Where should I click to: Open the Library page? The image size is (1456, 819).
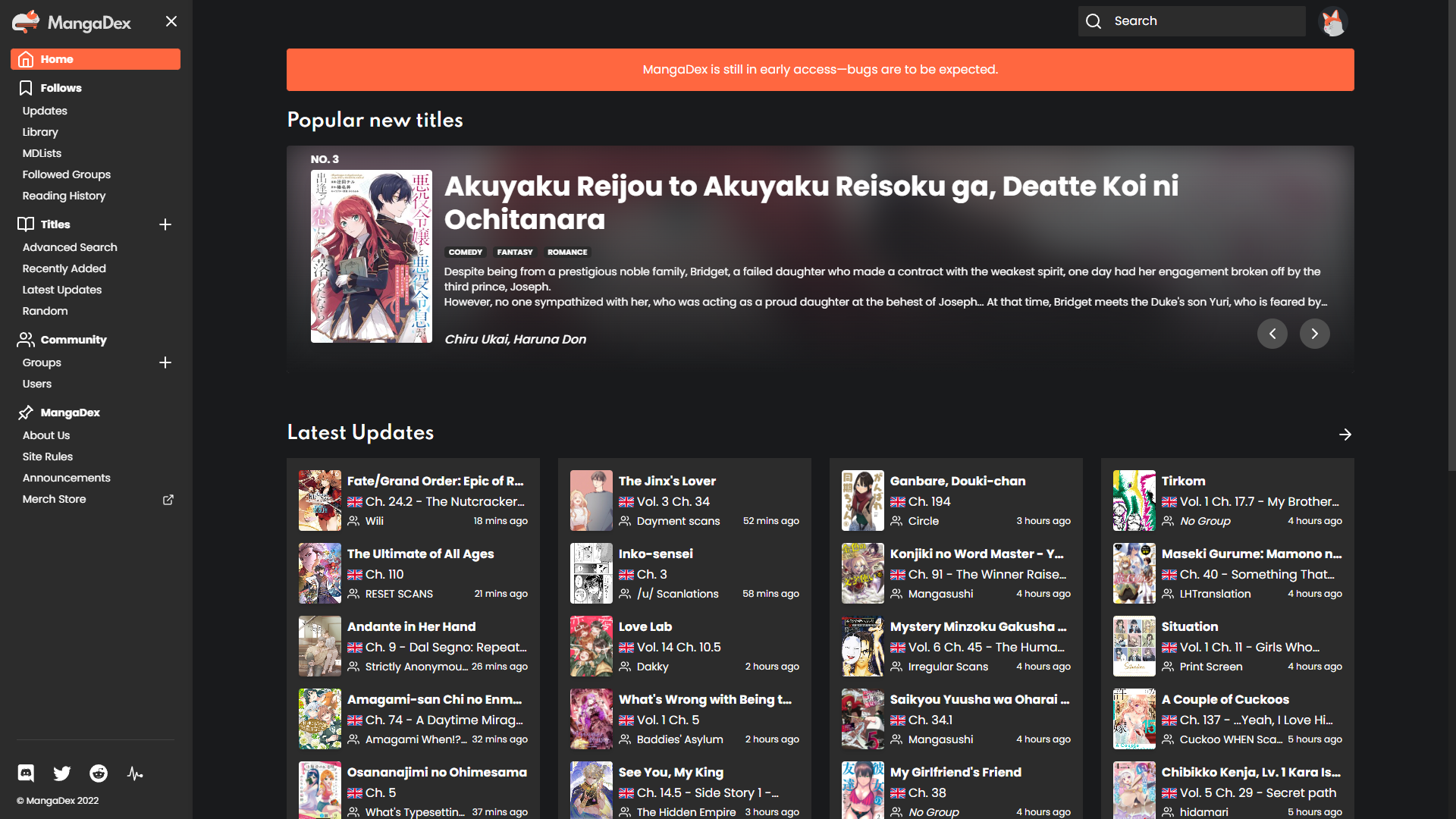click(x=40, y=132)
